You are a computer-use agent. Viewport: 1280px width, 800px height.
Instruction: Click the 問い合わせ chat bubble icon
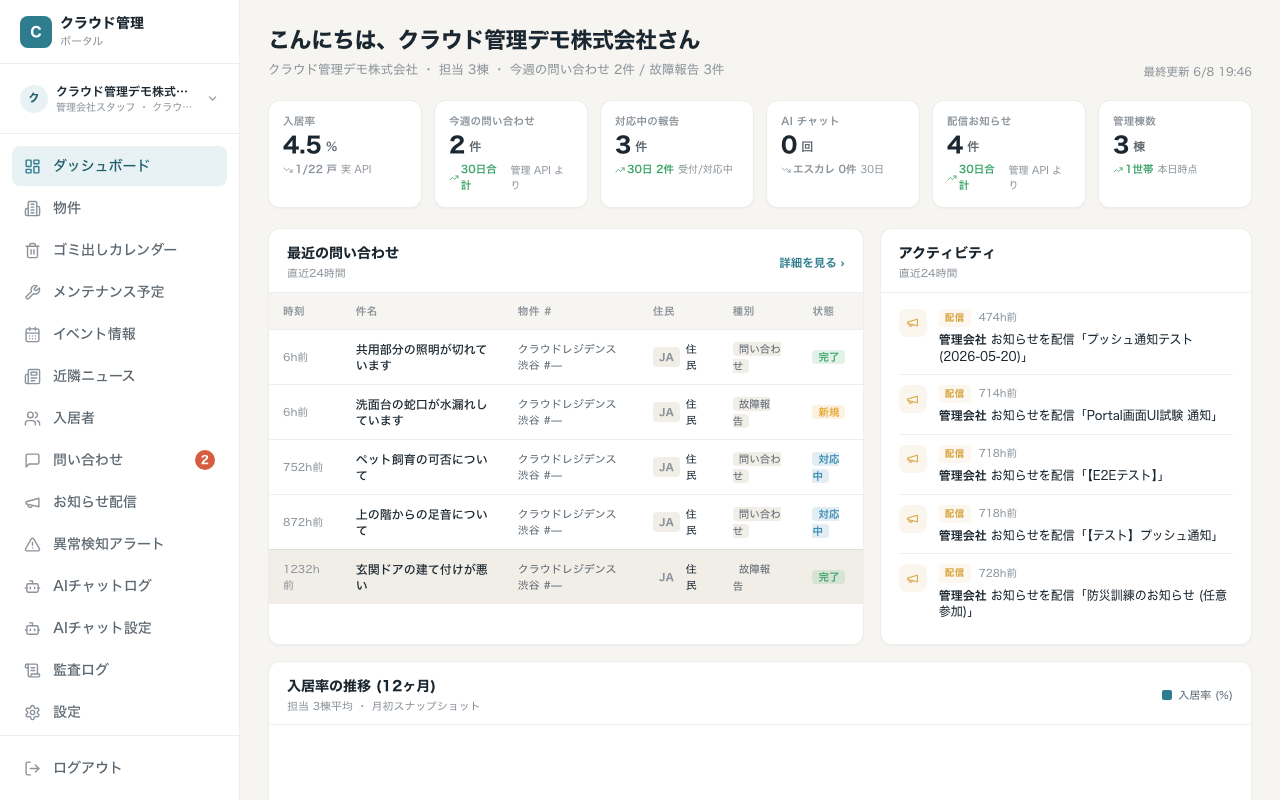click(x=32, y=460)
